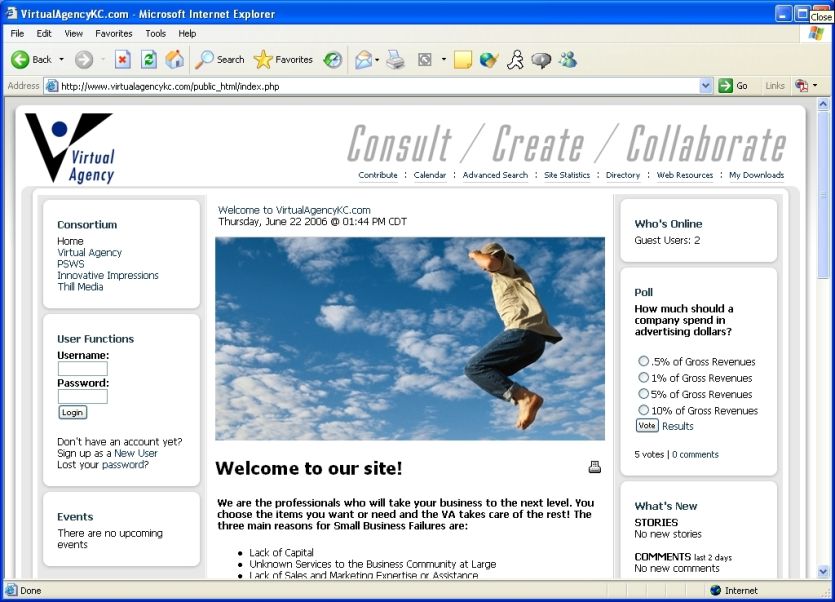Image resolution: width=835 pixels, height=602 pixels.
Task: Open the Favorites star panel
Action: point(283,60)
